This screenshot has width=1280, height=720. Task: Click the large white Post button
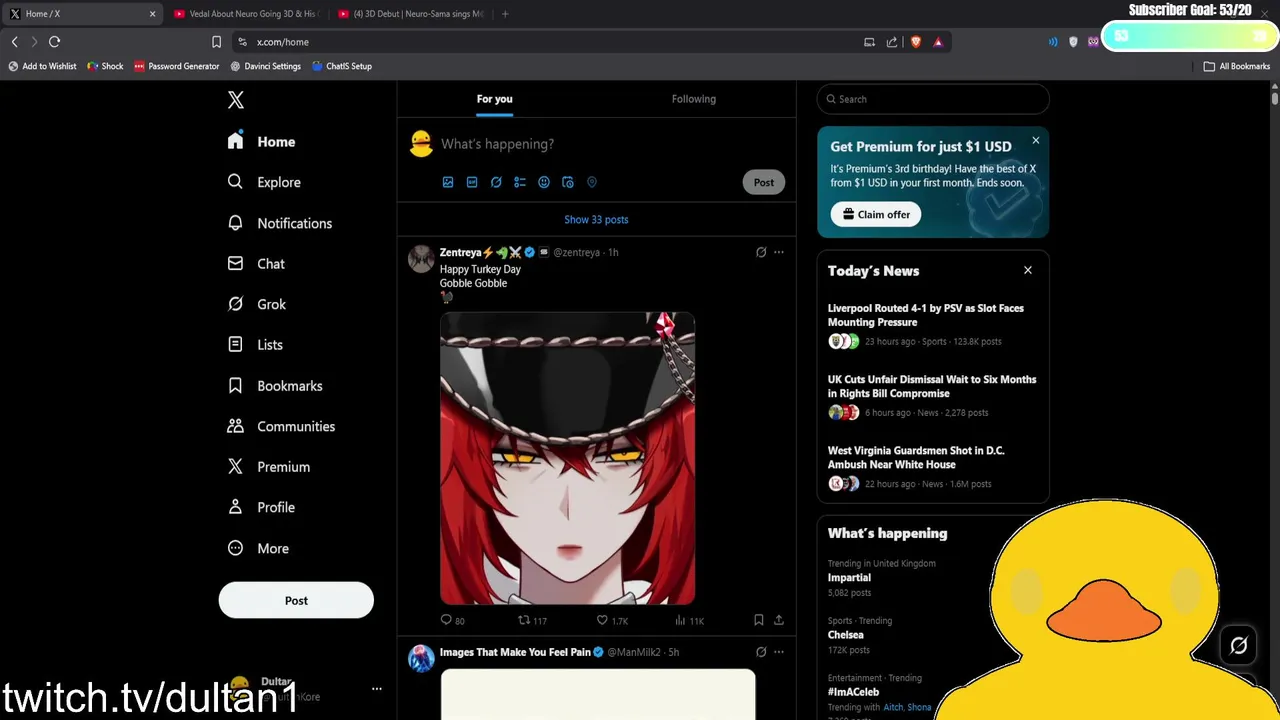[296, 600]
